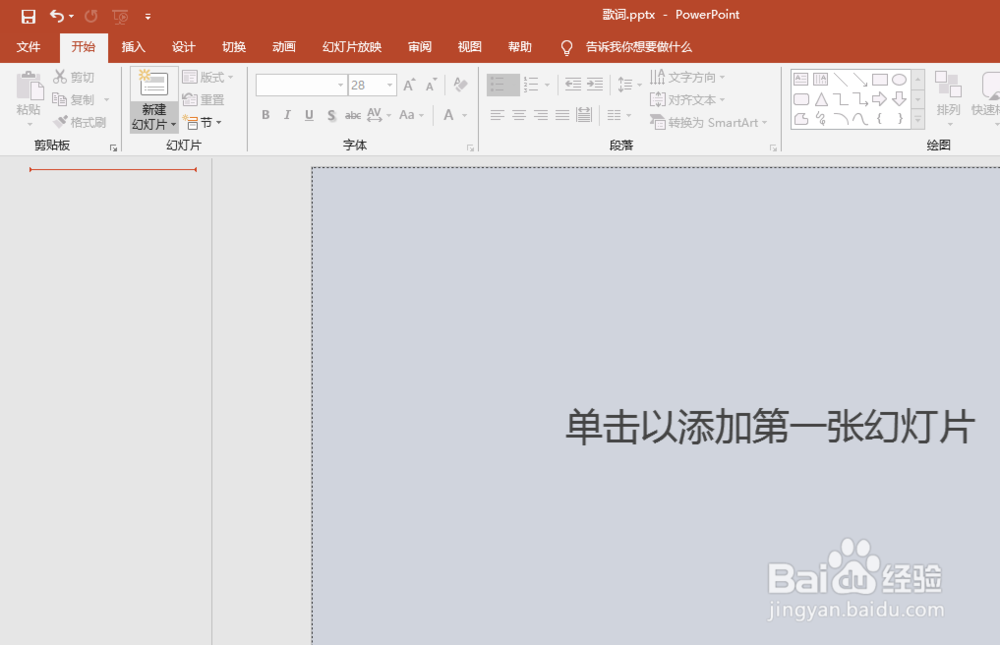Go to the 动画 ribbon tab

pos(284,47)
